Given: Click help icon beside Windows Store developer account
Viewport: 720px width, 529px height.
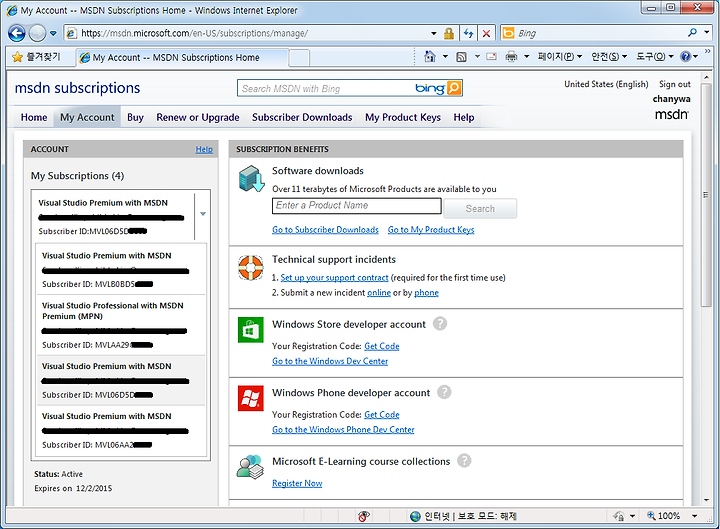Looking at the screenshot, I should (x=439, y=324).
